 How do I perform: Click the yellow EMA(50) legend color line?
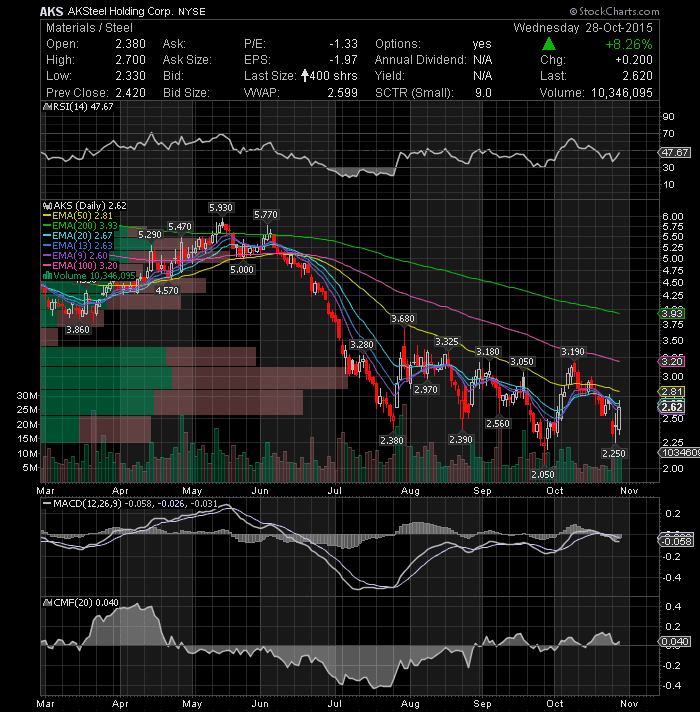[47, 216]
